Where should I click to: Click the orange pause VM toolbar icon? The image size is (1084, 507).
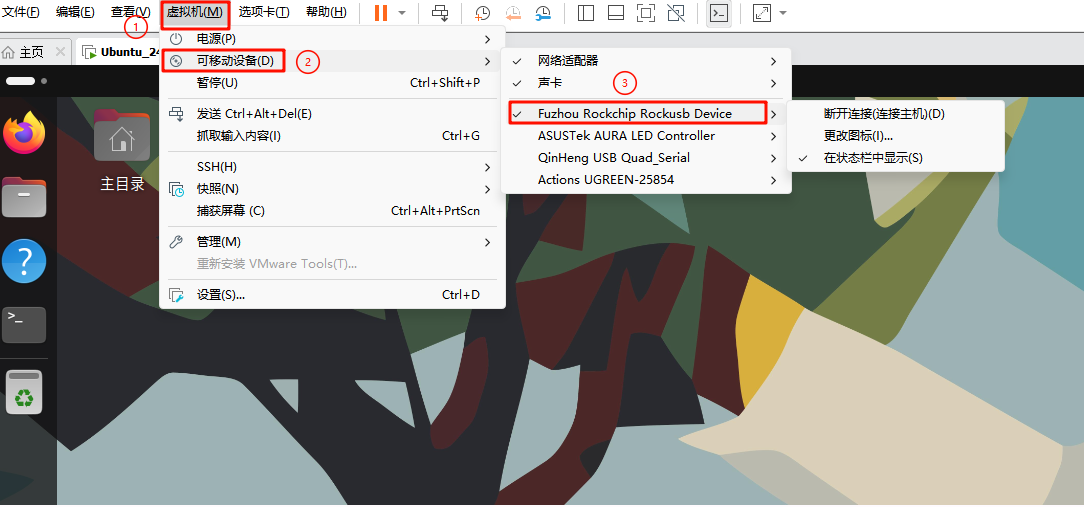click(381, 13)
